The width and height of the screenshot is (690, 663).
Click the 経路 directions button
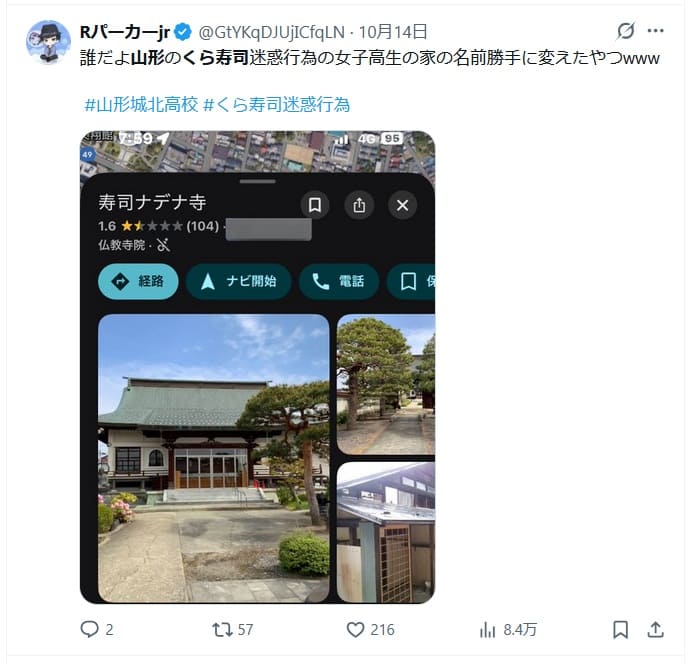(x=138, y=282)
